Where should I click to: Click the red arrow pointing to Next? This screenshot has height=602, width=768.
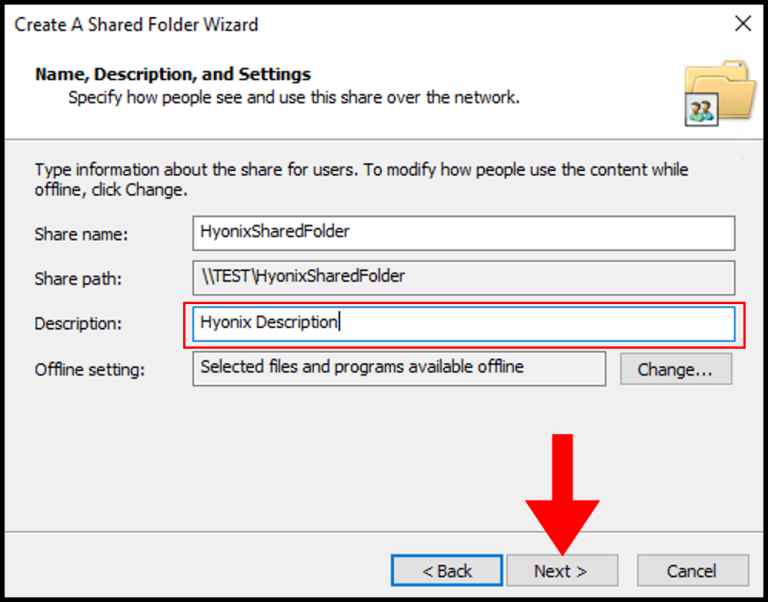coord(562,495)
